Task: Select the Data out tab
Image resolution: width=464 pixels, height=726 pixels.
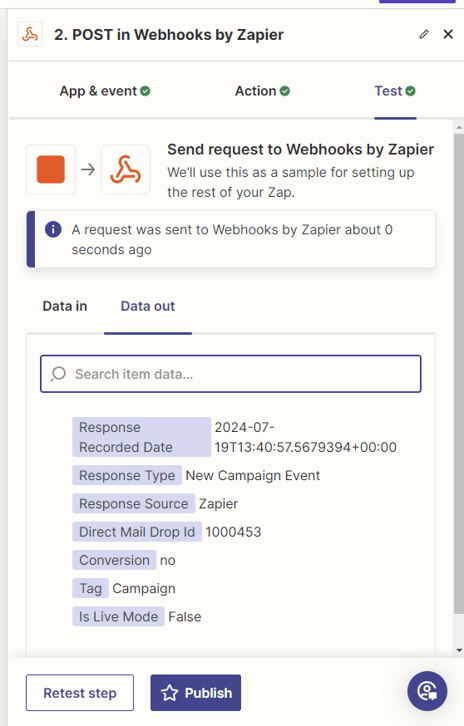Action: 148,306
